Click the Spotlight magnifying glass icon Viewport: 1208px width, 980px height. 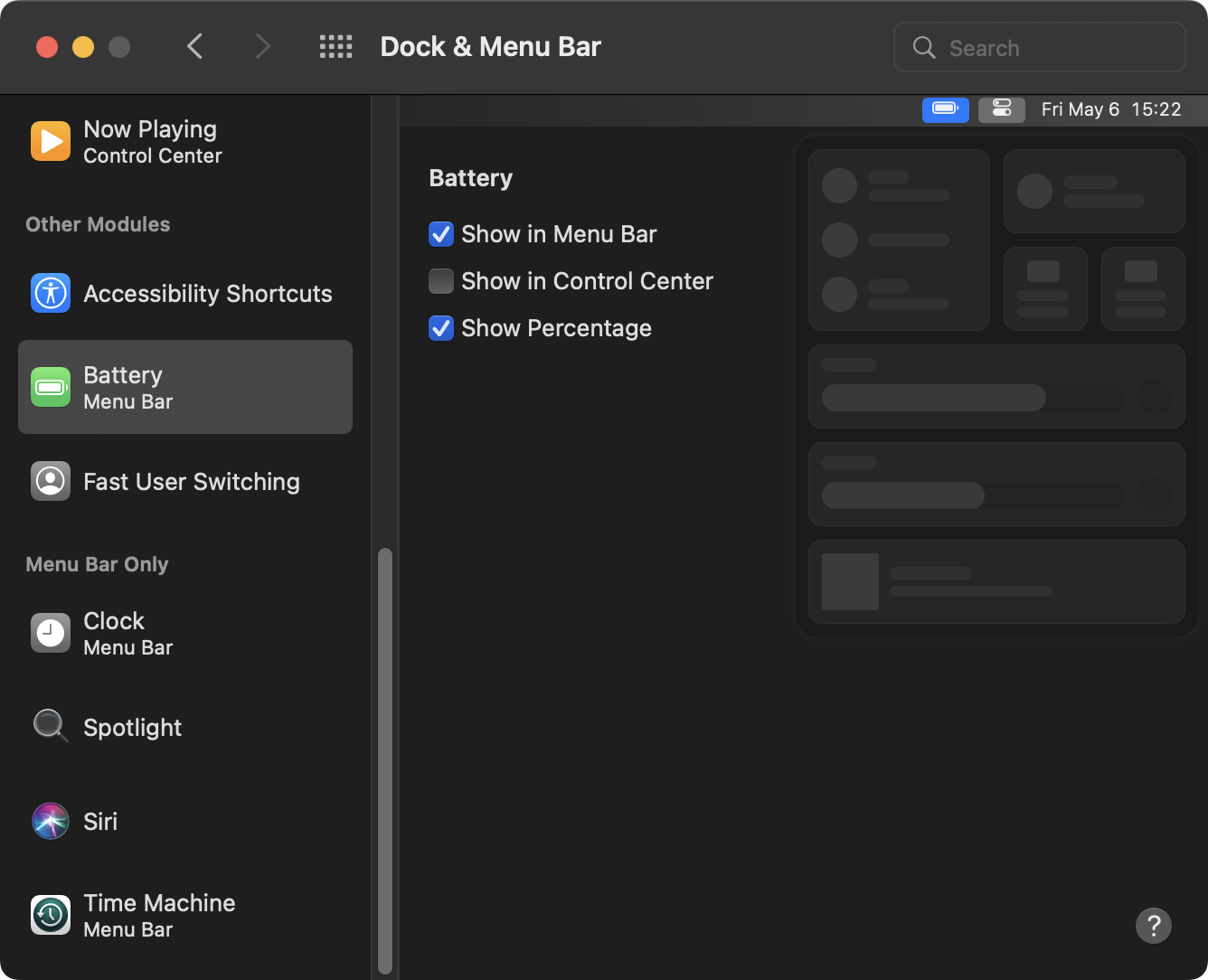point(51,726)
